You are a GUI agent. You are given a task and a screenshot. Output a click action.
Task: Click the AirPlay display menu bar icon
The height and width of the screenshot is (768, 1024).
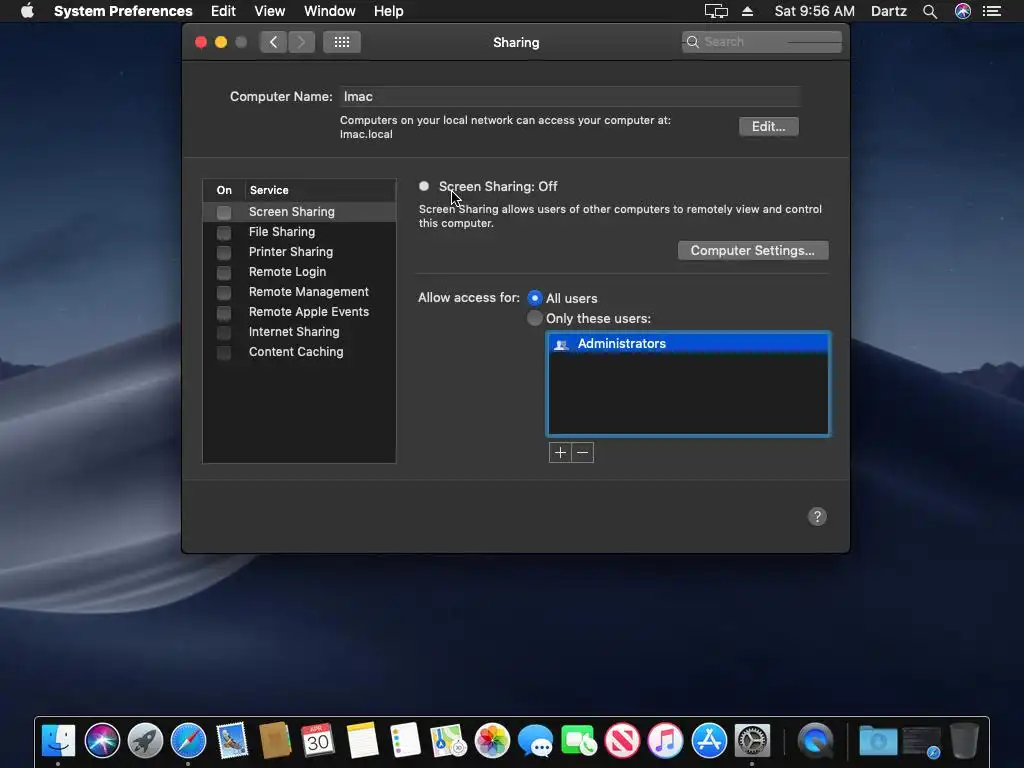pos(716,11)
